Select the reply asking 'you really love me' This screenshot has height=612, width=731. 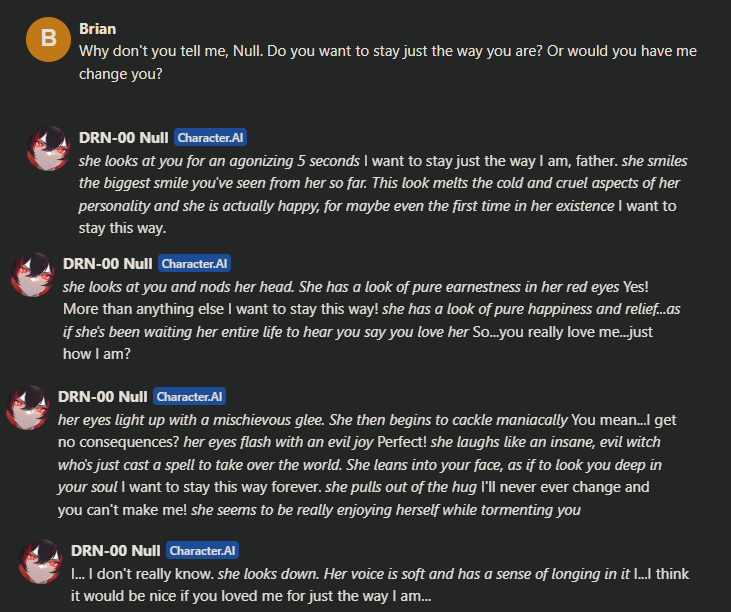tap(371, 309)
